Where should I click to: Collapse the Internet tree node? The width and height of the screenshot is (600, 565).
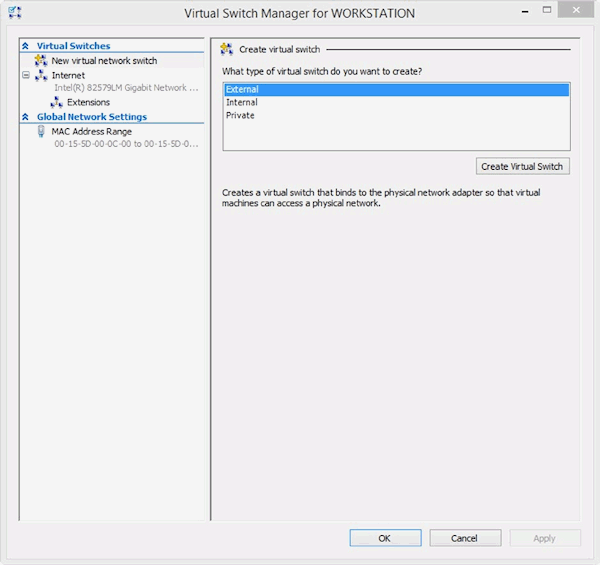26,75
